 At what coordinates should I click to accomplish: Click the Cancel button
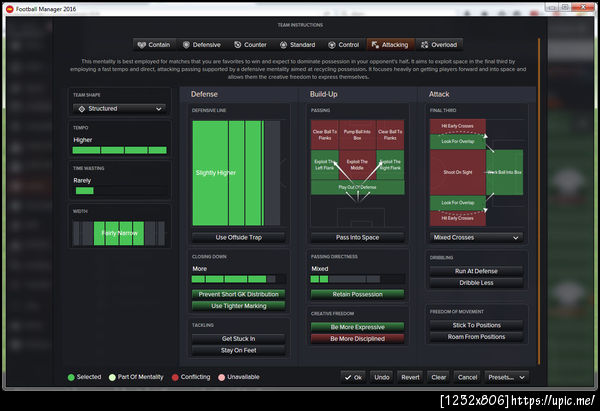[467, 377]
